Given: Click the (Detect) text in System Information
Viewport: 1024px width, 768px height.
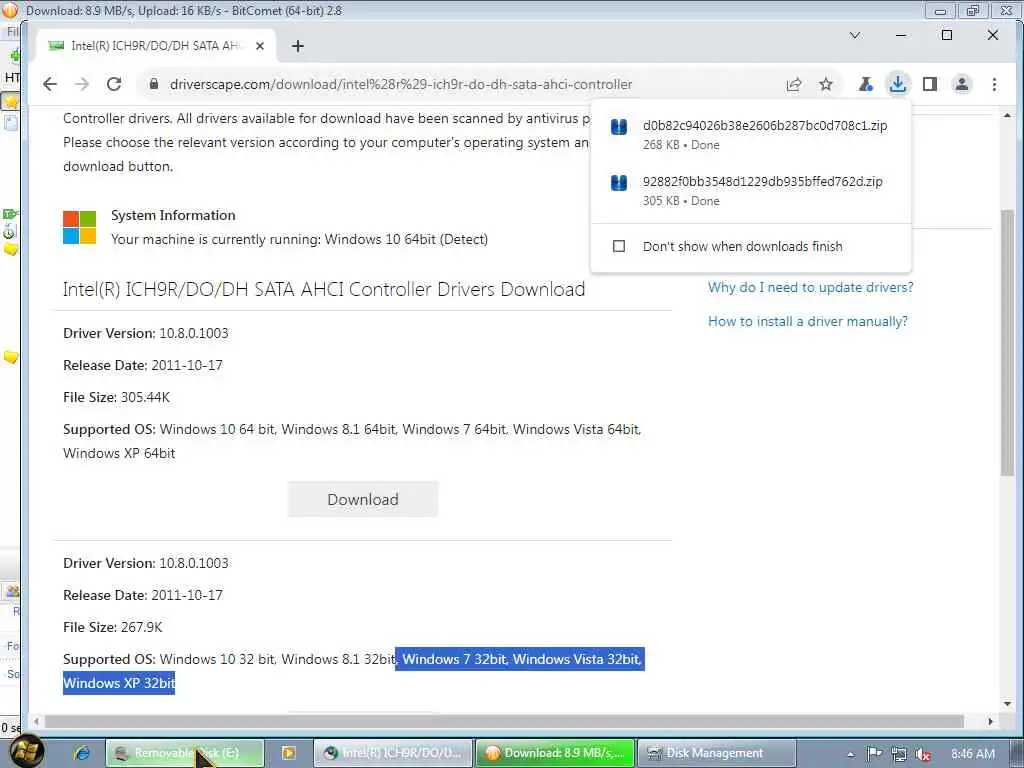Looking at the screenshot, I should pos(464,239).
